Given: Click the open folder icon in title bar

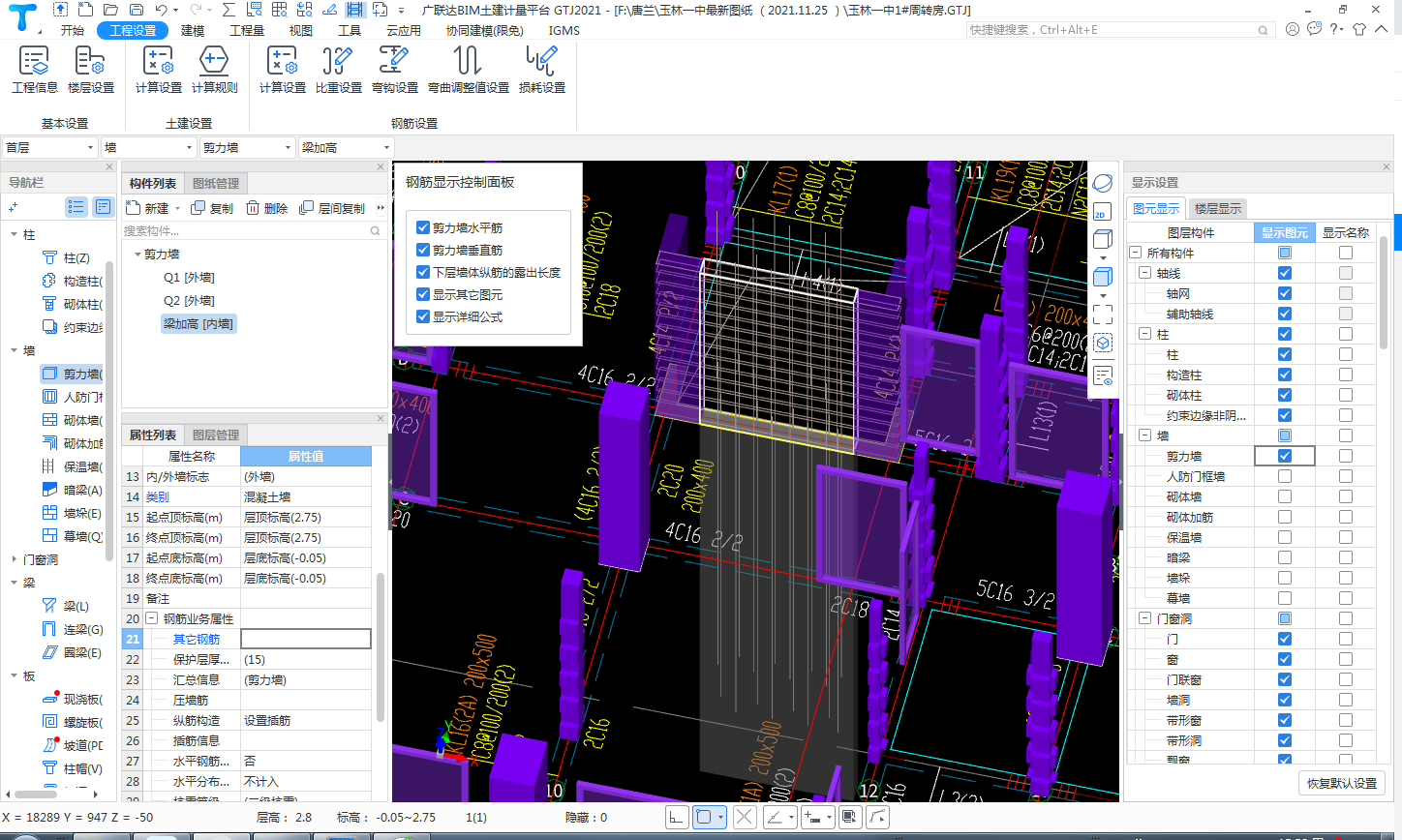Looking at the screenshot, I should pos(110,10).
